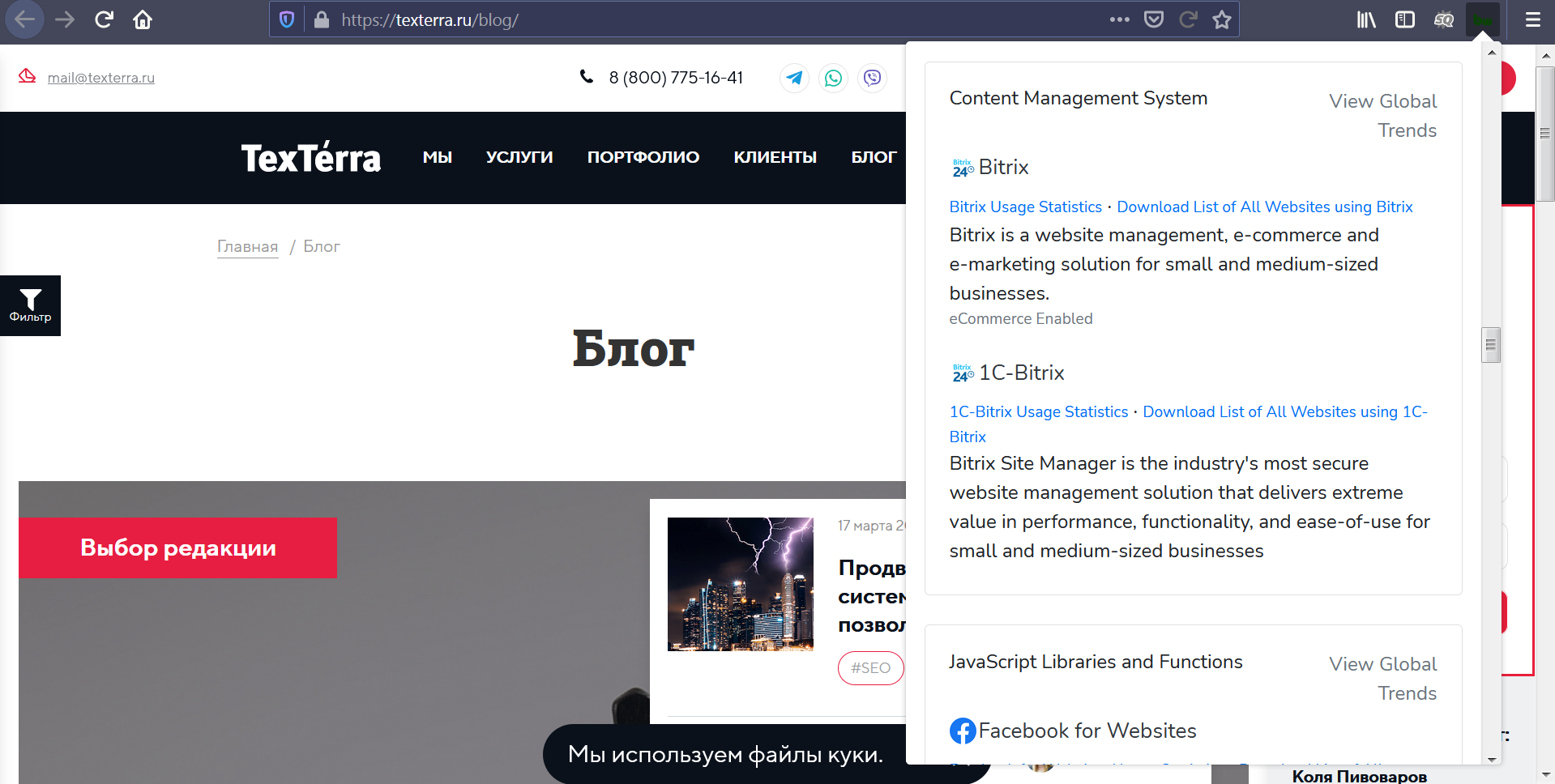Follow the Bitrix Usage Statistics link
The height and width of the screenshot is (784, 1555).
tap(1024, 207)
